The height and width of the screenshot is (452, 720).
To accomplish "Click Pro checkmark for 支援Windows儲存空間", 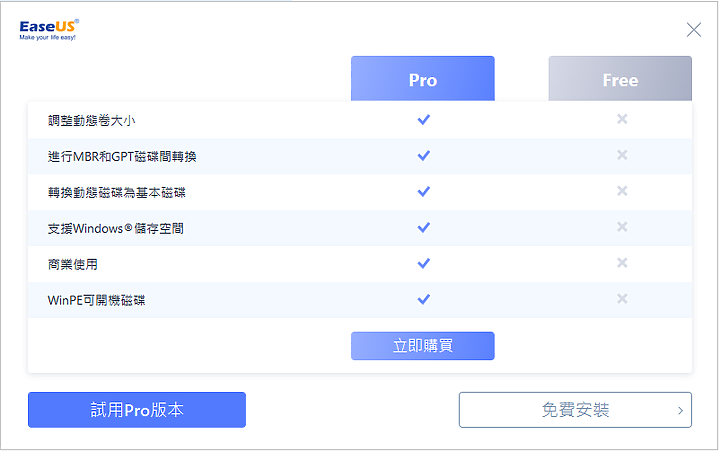I will pos(423,227).
